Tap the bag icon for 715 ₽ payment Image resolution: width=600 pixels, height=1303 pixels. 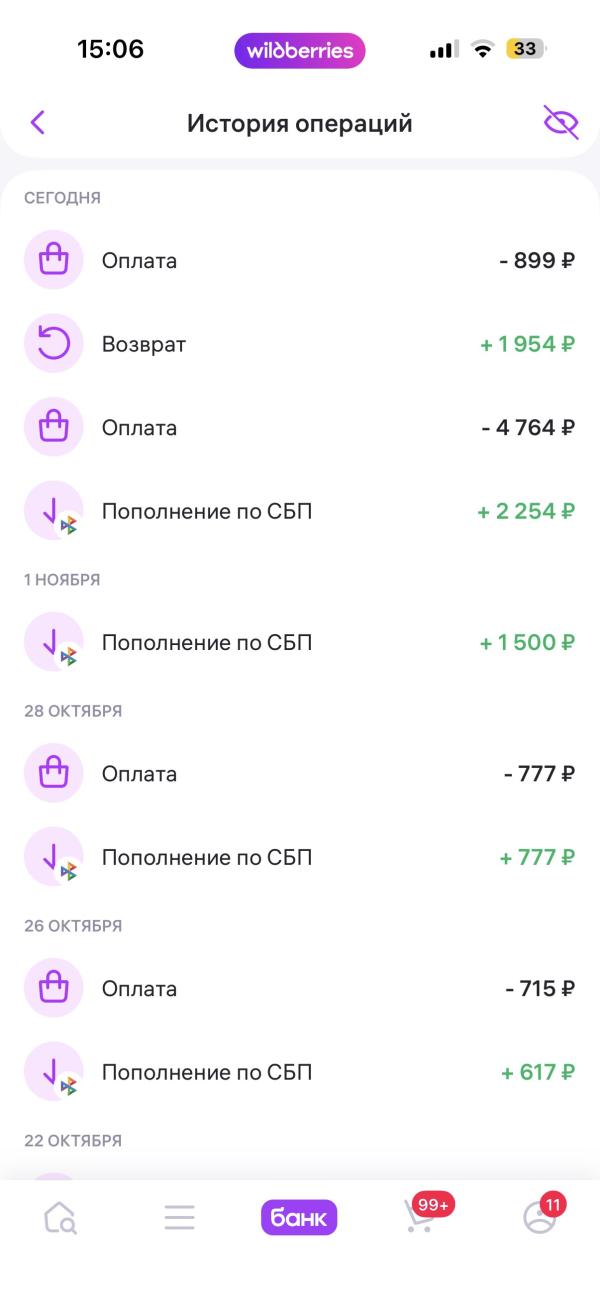click(54, 989)
